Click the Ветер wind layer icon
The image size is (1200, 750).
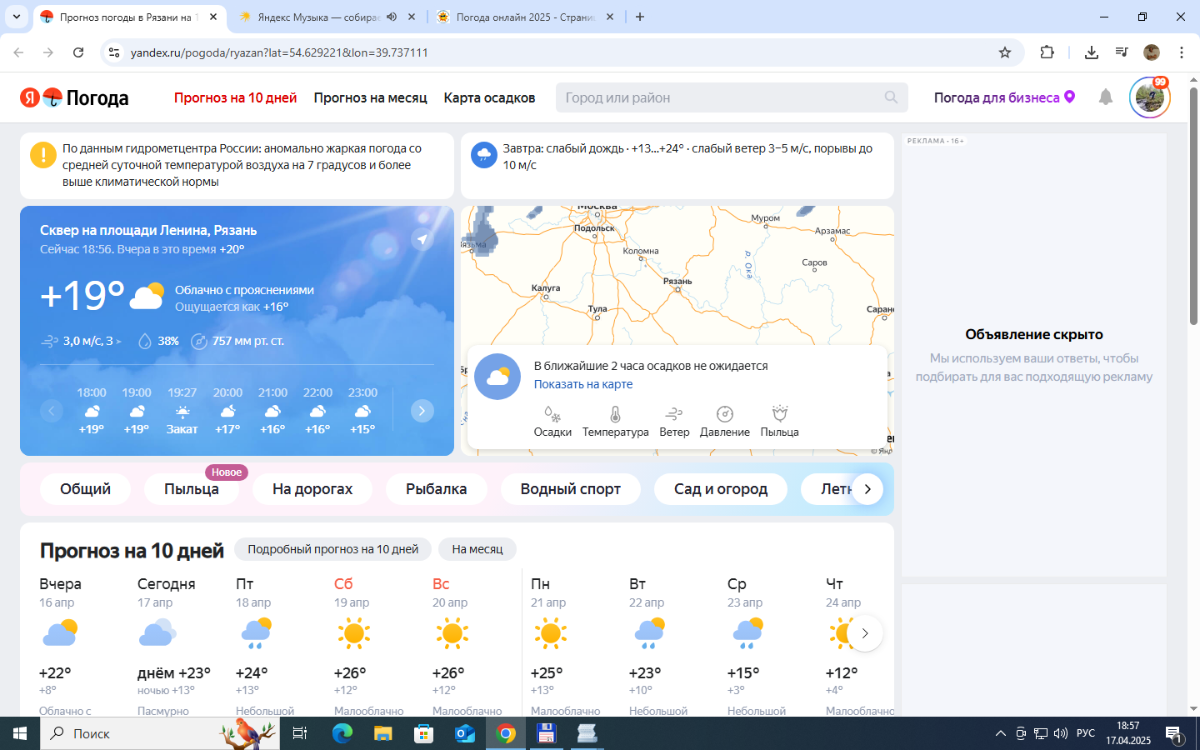coord(674,414)
